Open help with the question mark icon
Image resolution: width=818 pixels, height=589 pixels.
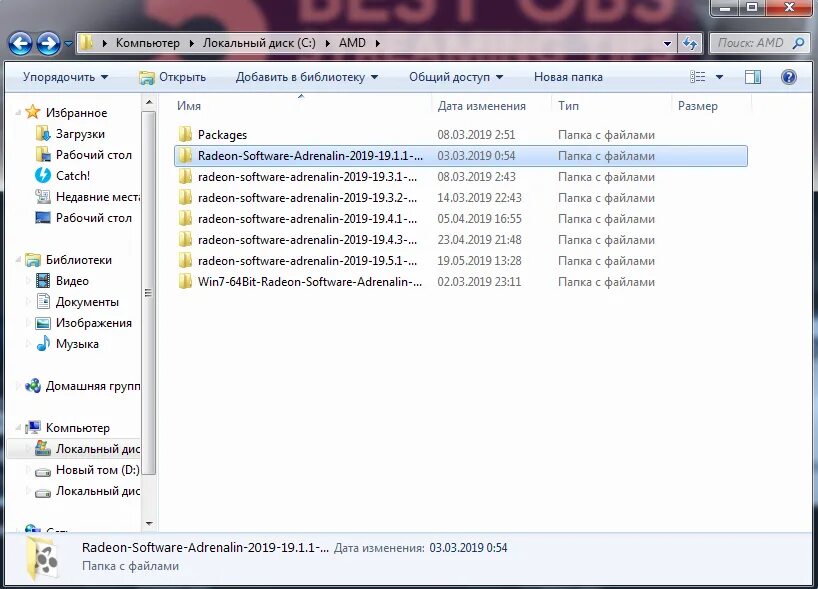(789, 77)
